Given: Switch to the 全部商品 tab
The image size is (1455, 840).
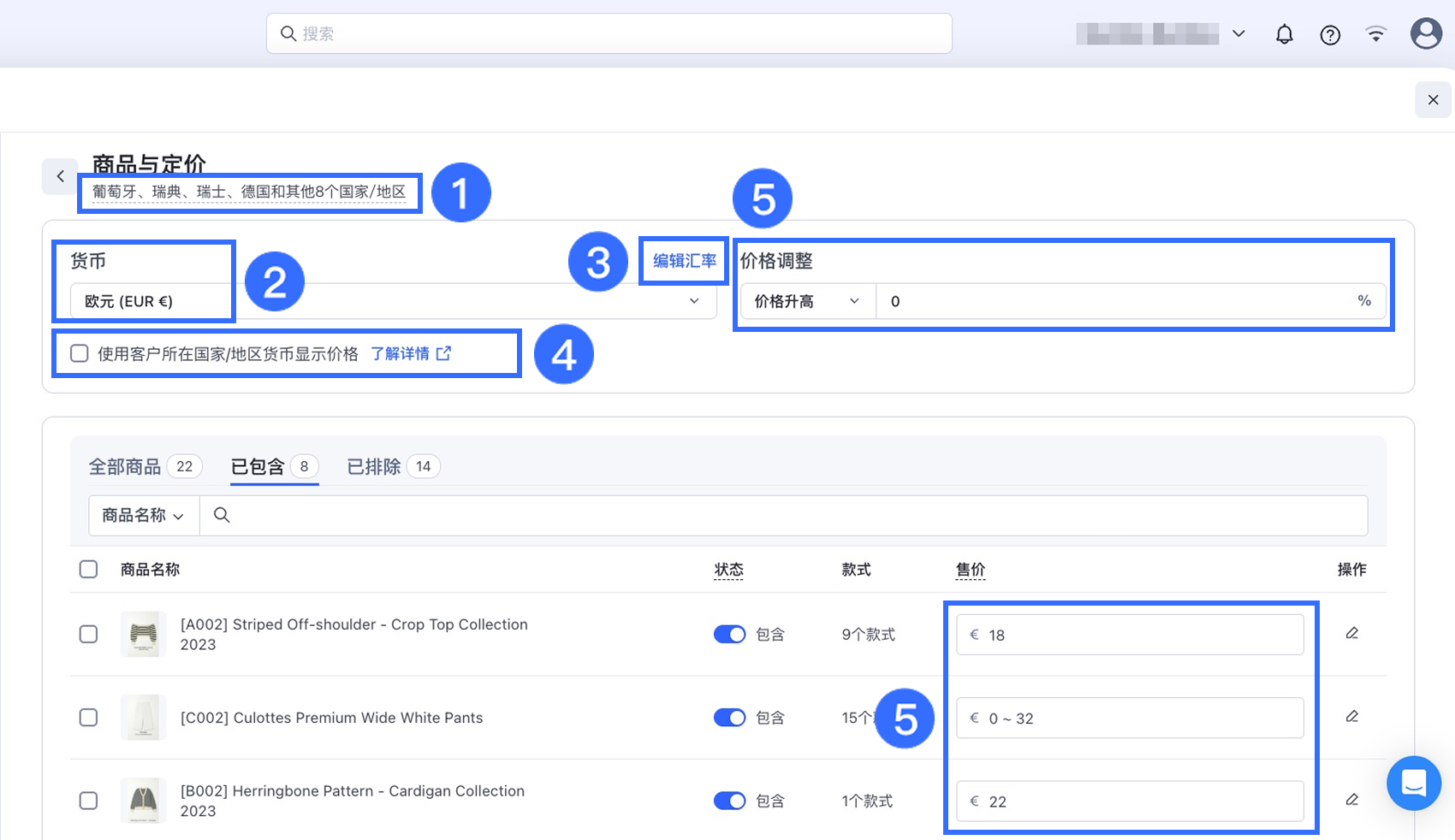Looking at the screenshot, I should click(x=126, y=466).
